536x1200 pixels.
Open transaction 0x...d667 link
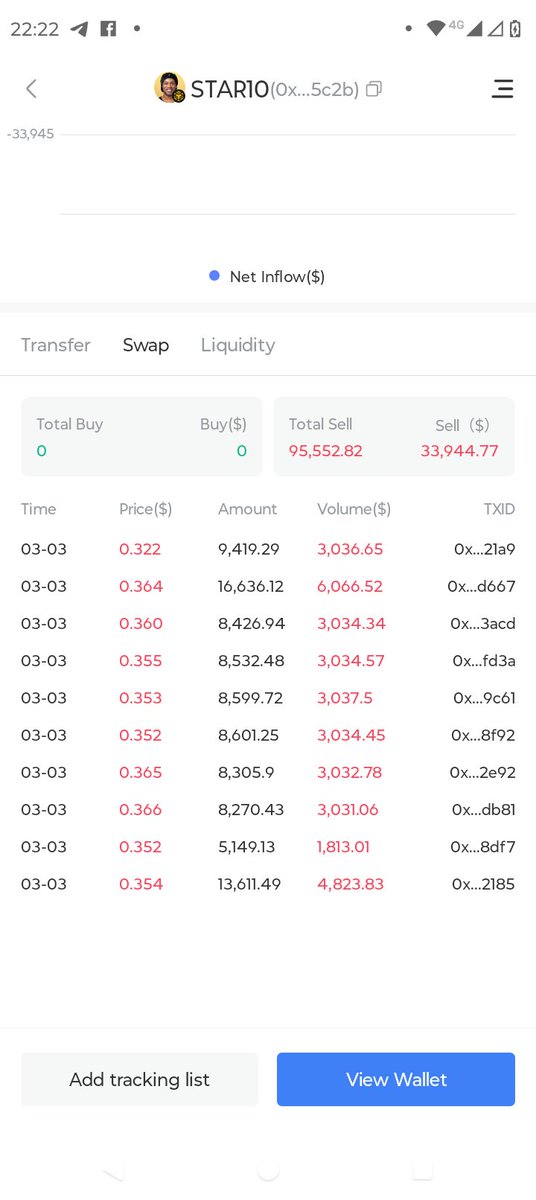click(482, 586)
